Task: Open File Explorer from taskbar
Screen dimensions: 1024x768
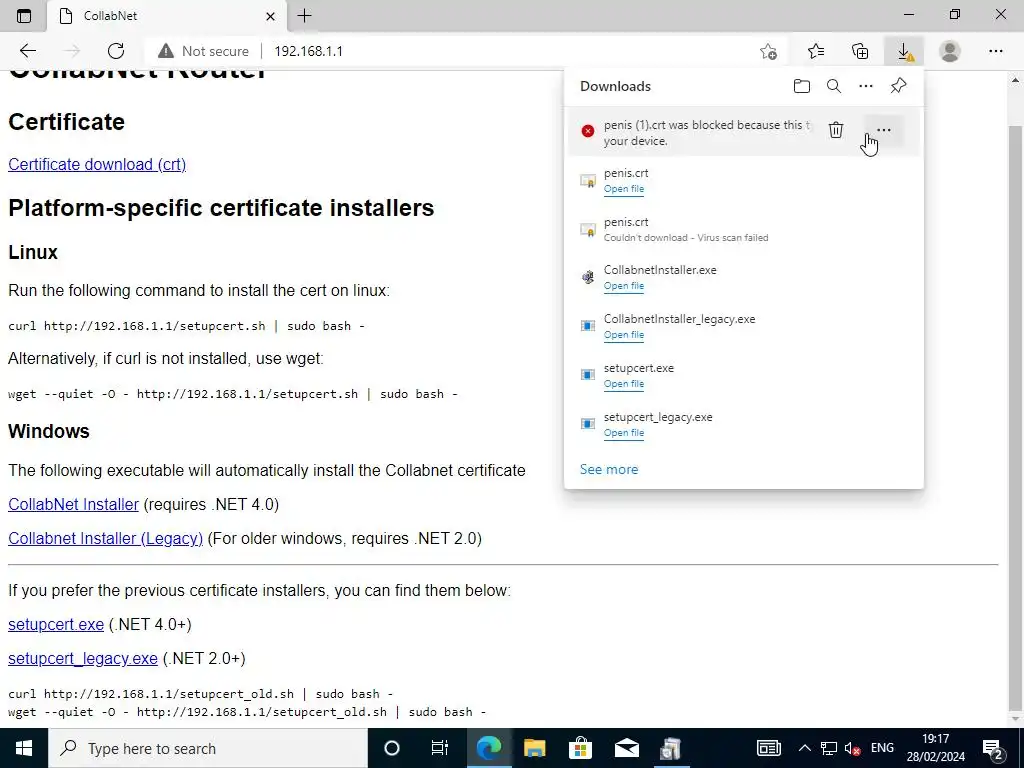Action: (x=534, y=748)
